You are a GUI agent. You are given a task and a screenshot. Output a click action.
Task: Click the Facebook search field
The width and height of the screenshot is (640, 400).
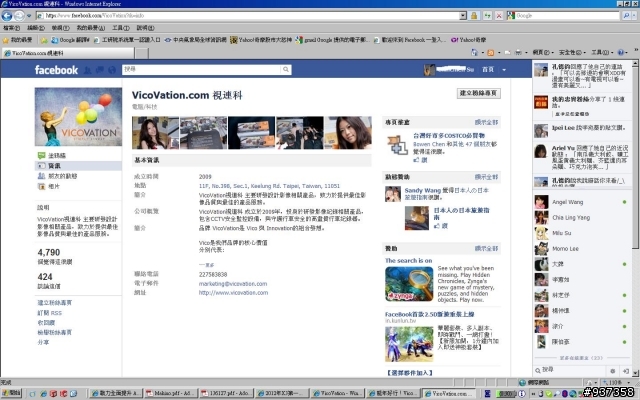pyautogui.click(x=202, y=69)
